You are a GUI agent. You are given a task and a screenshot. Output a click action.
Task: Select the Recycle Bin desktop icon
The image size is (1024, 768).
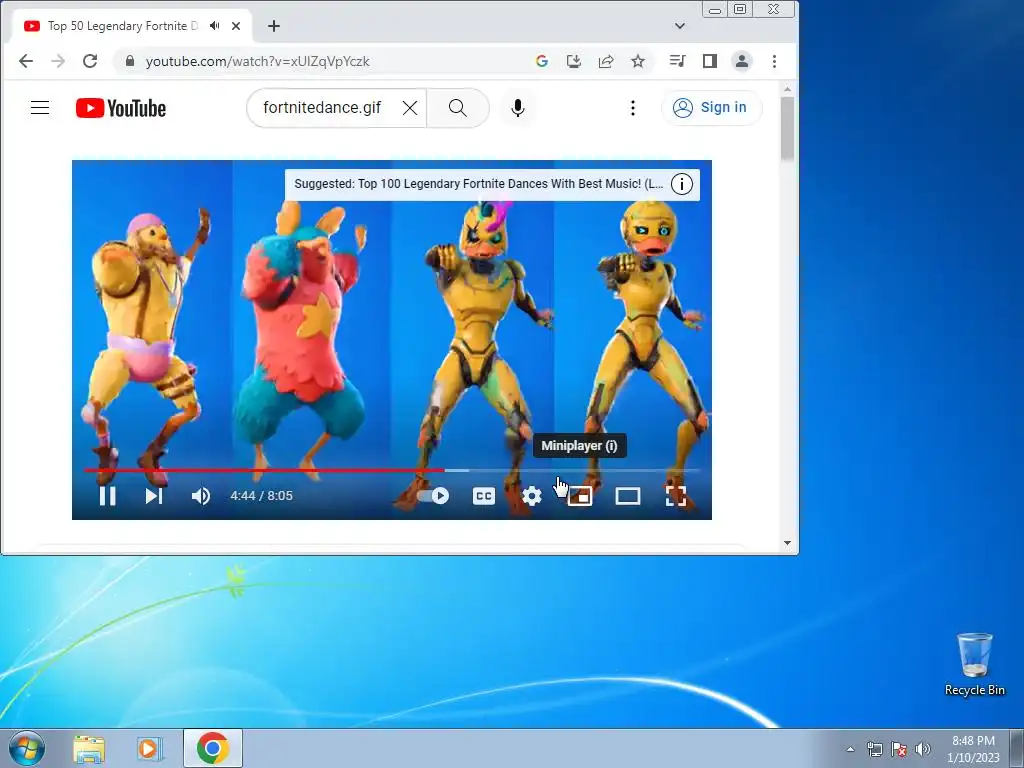click(974, 664)
